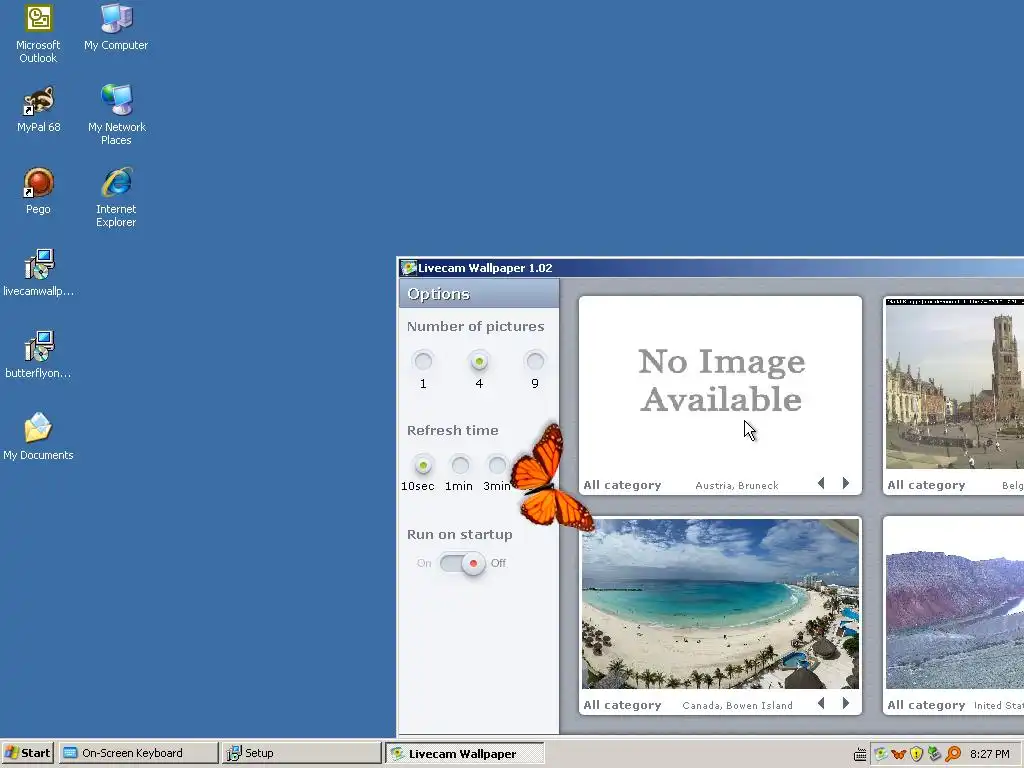Select Pego desktop shortcut

[x=38, y=191]
